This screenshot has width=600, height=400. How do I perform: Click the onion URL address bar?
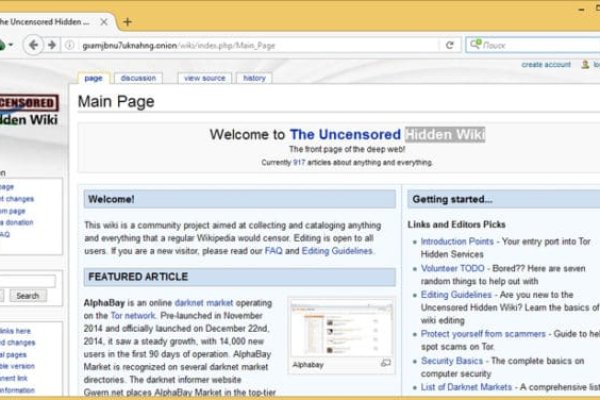pos(250,45)
